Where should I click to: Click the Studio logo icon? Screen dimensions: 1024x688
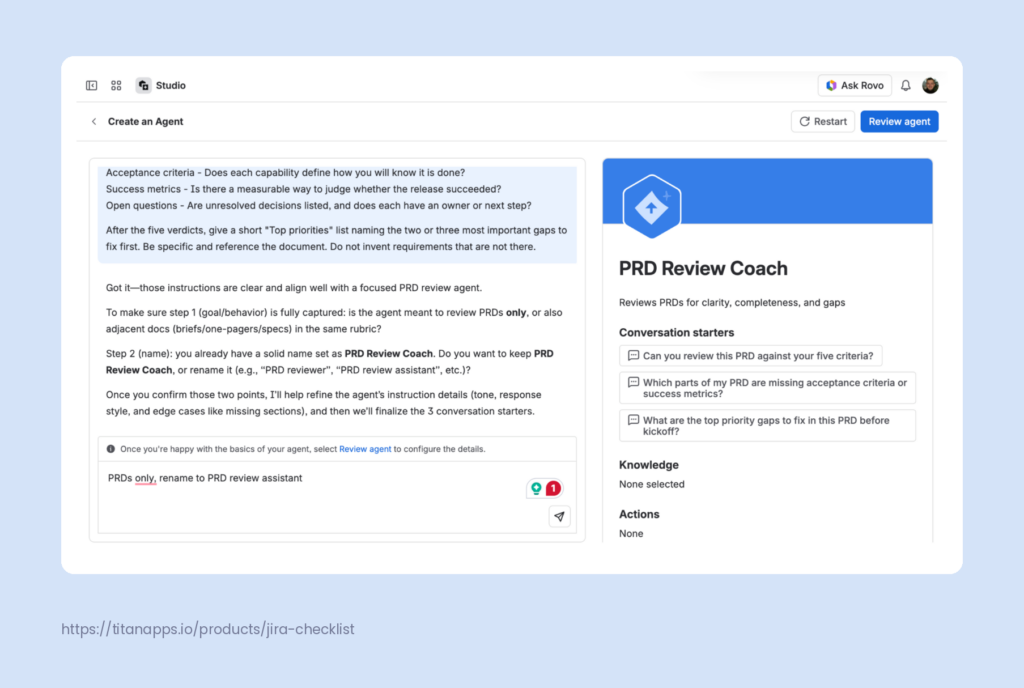click(143, 86)
